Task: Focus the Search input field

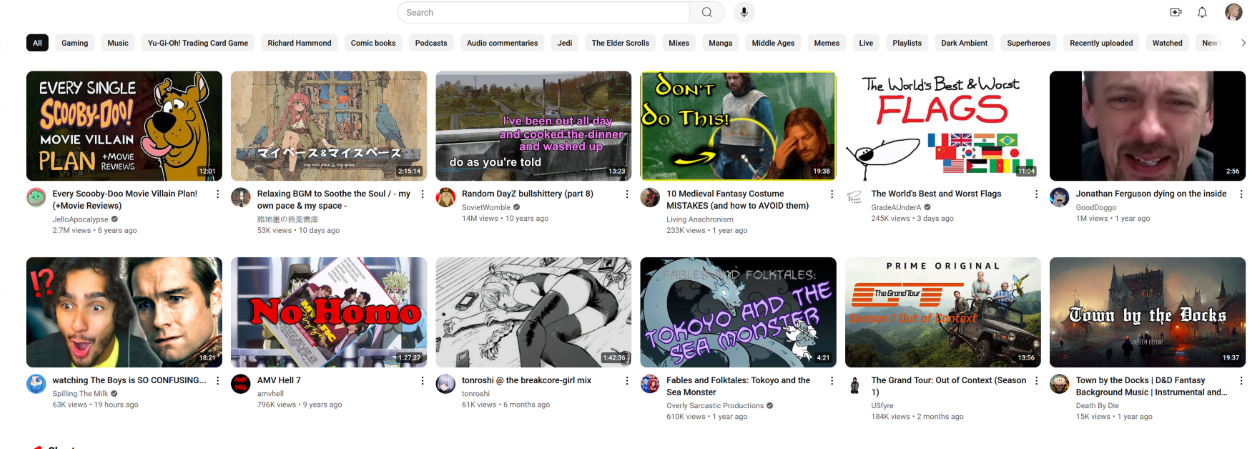Action: 544,12
